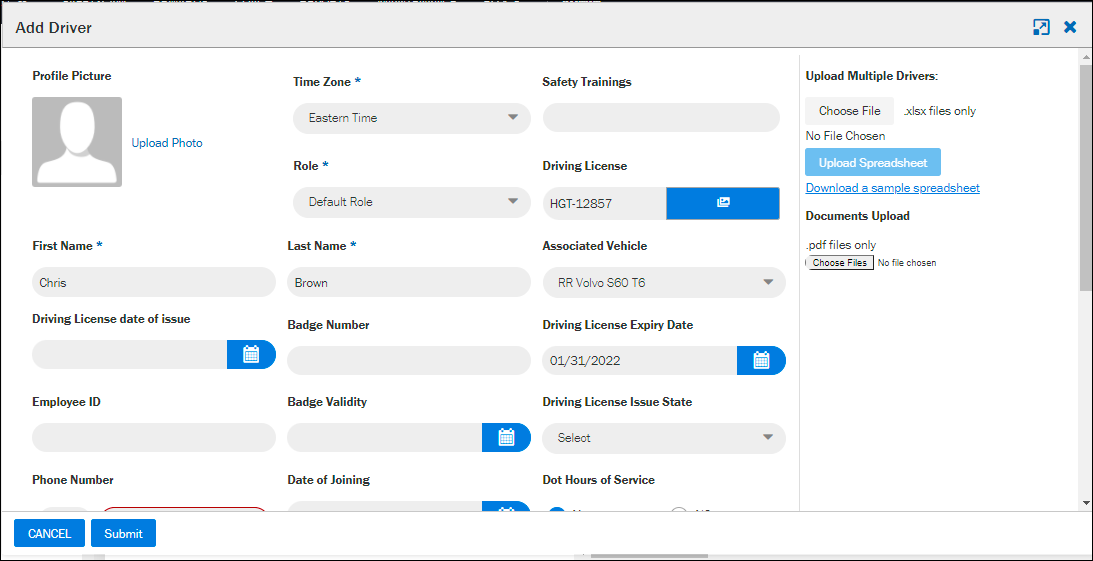The width and height of the screenshot is (1093, 561).
Task: Click the Upload Multiple Drivers heading
Action: (x=872, y=76)
